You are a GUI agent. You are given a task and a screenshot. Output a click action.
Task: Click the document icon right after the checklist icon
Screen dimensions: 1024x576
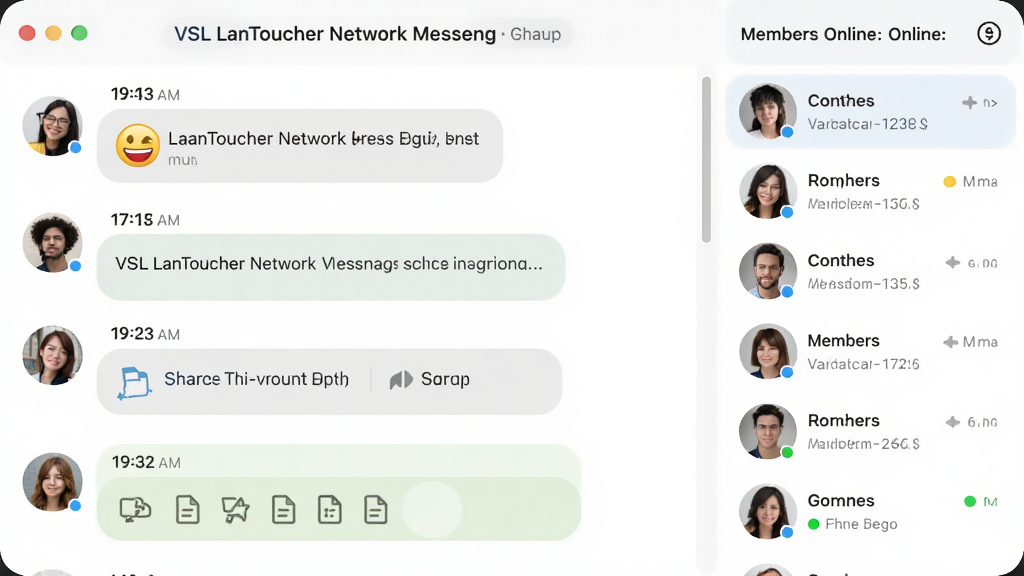click(x=376, y=509)
